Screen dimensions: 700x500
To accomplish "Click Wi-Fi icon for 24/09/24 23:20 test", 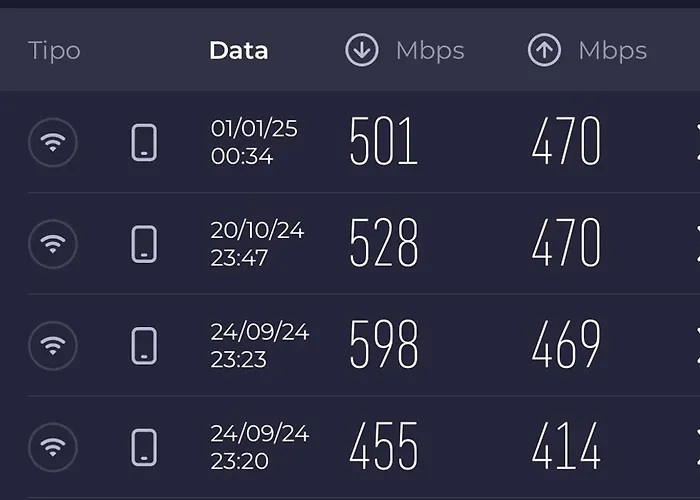I will pyautogui.click(x=53, y=447).
